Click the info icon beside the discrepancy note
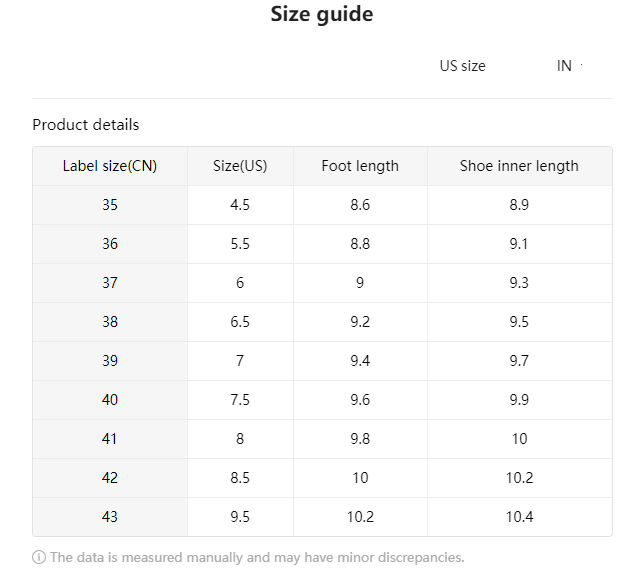This screenshot has height=579, width=644. [39, 557]
